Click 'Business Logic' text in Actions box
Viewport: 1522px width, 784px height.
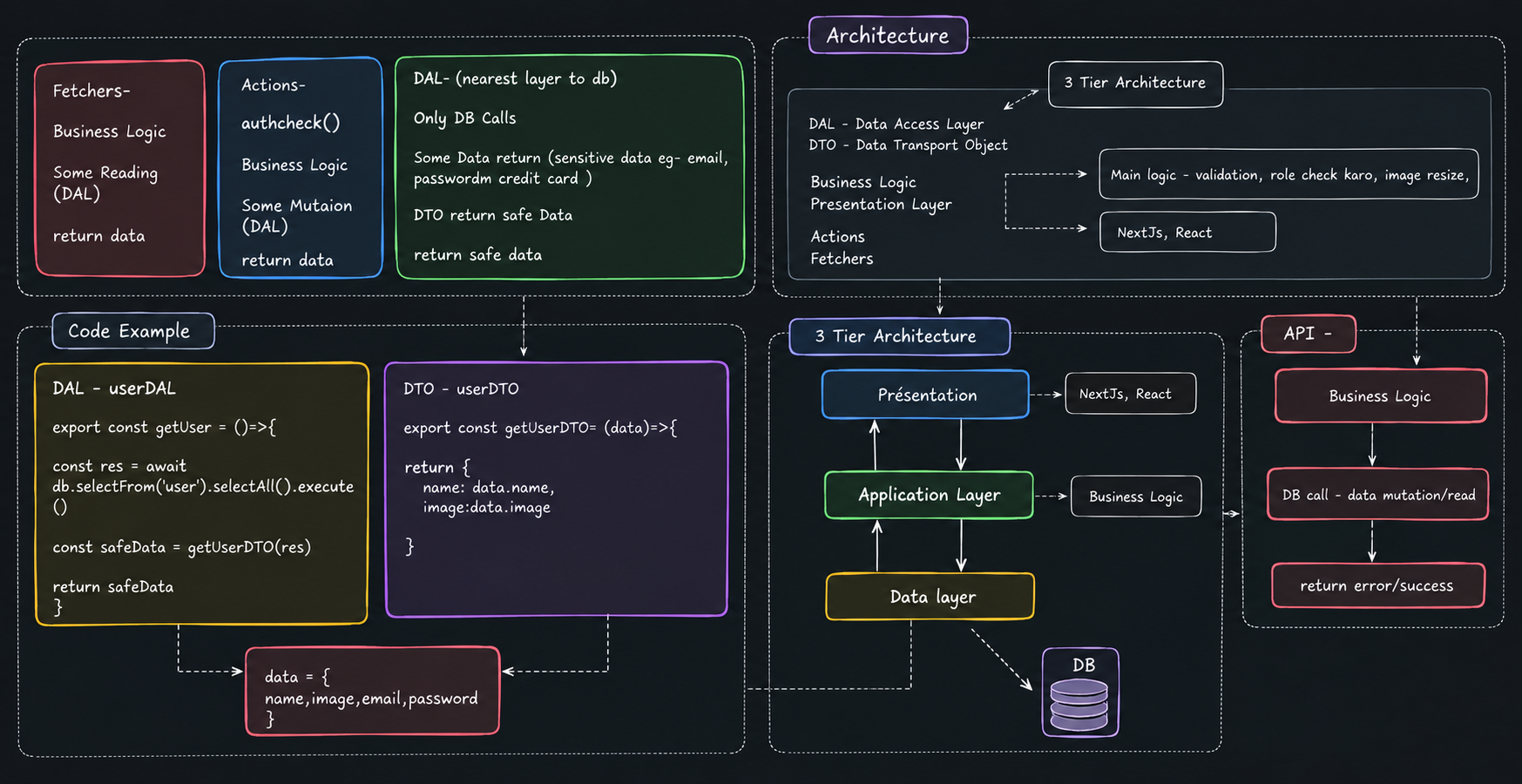point(294,166)
